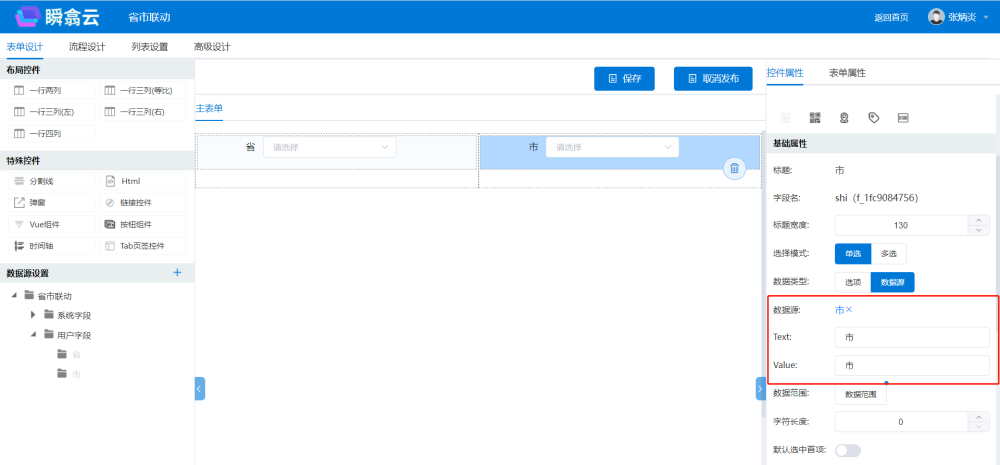
Task: Collapse the 用户字段 tree node
Action: [x=33, y=335]
